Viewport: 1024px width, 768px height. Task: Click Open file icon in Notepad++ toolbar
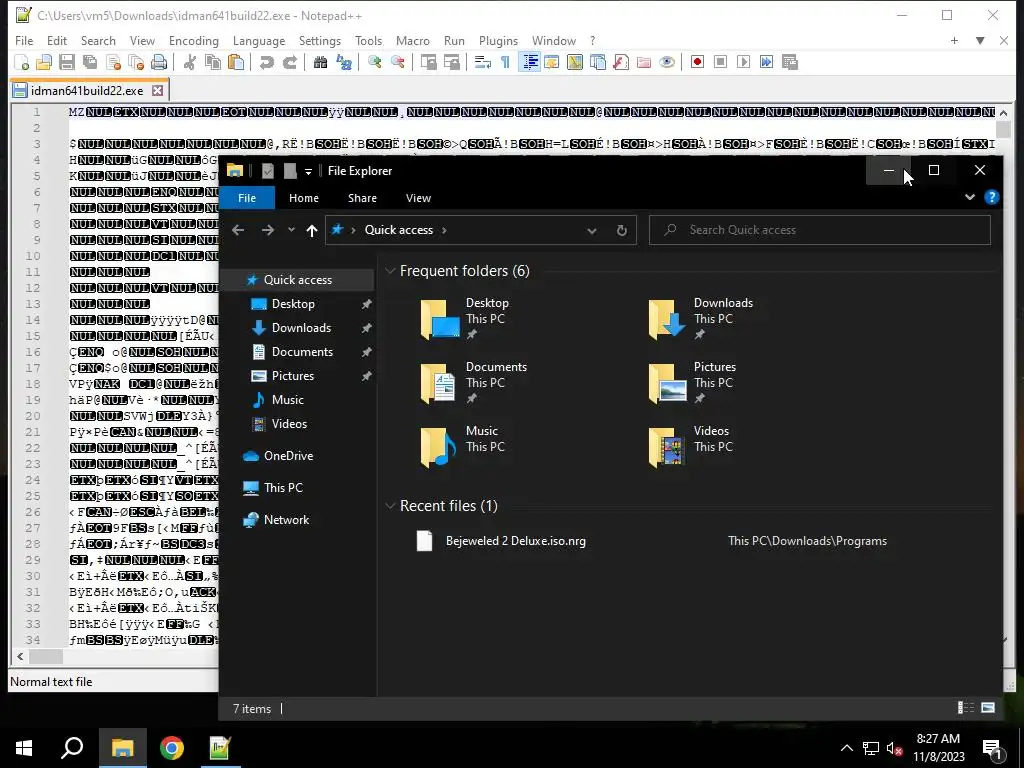[44, 62]
